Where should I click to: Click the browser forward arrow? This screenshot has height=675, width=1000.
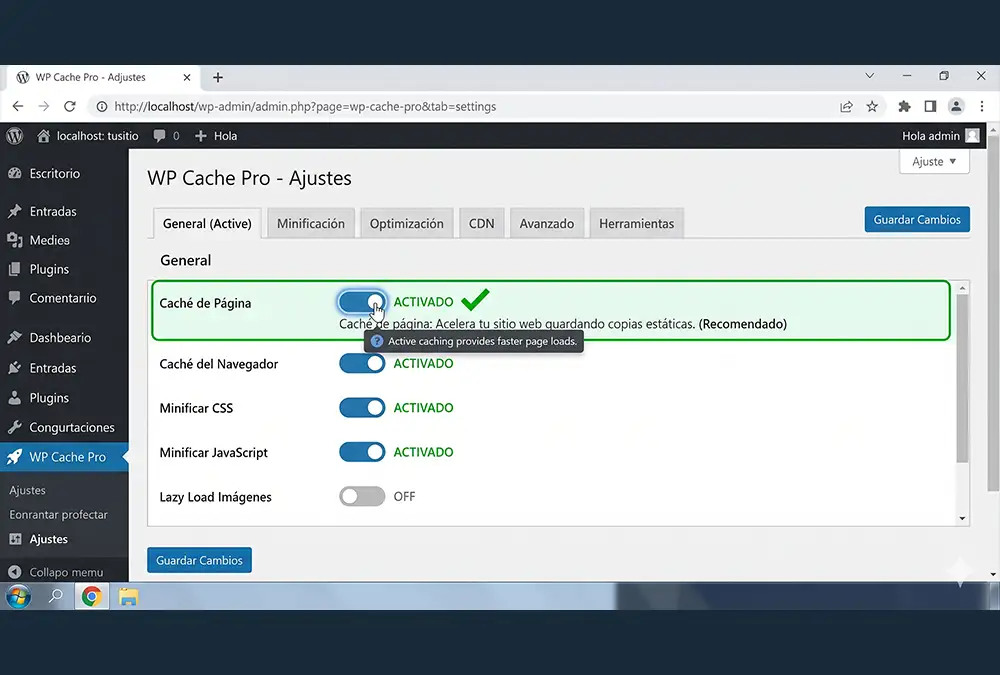click(x=43, y=107)
